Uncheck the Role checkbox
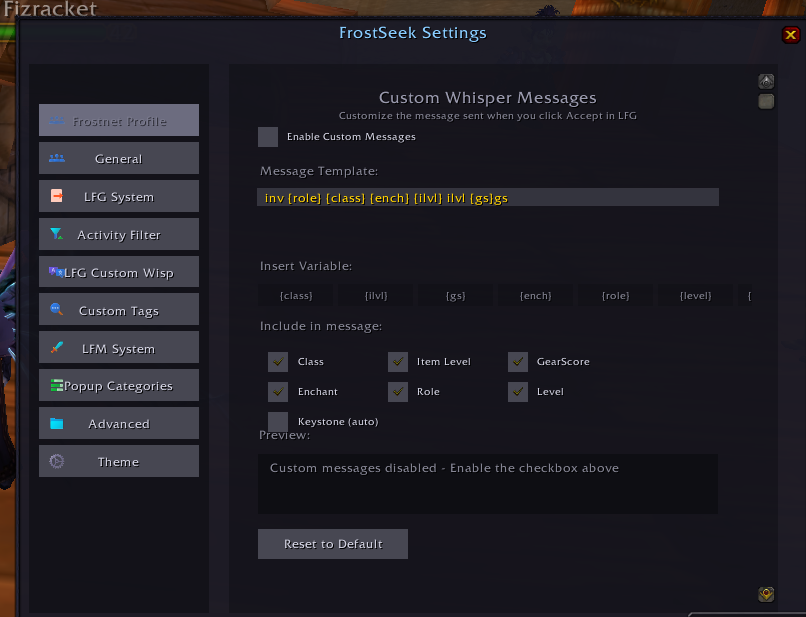The height and width of the screenshot is (617, 806). (398, 392)
